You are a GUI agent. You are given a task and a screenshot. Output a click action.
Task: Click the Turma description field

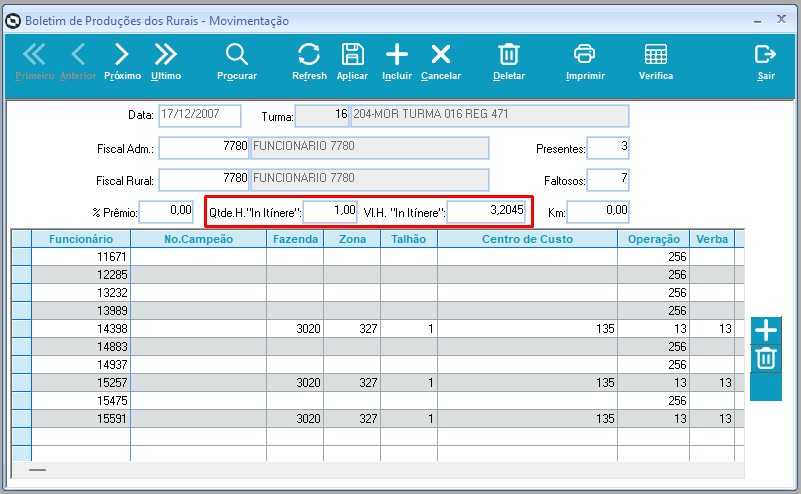coord(490,115)
